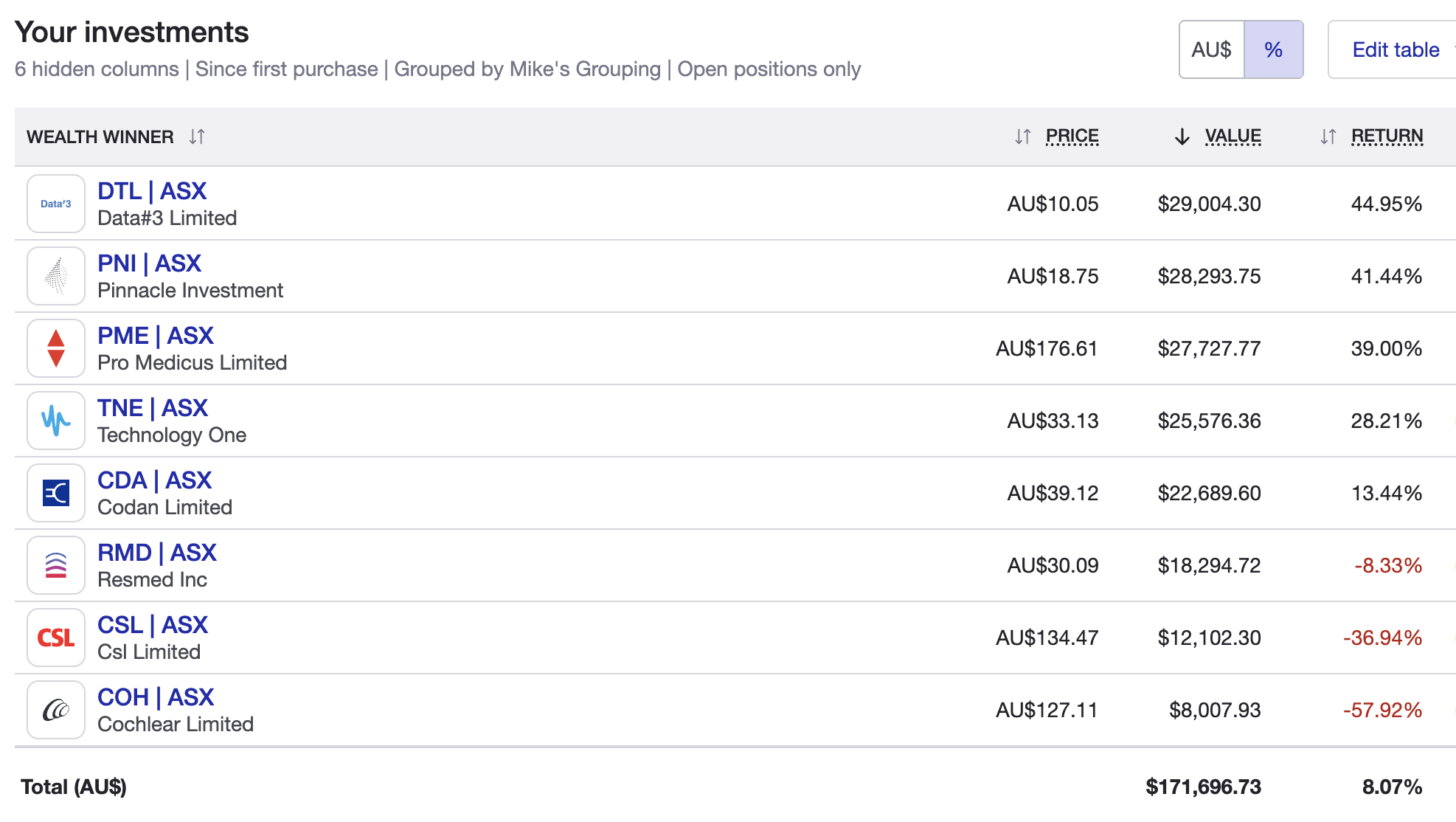
Task: Click the 44.95% return cell
Action: click(1387, 204)
